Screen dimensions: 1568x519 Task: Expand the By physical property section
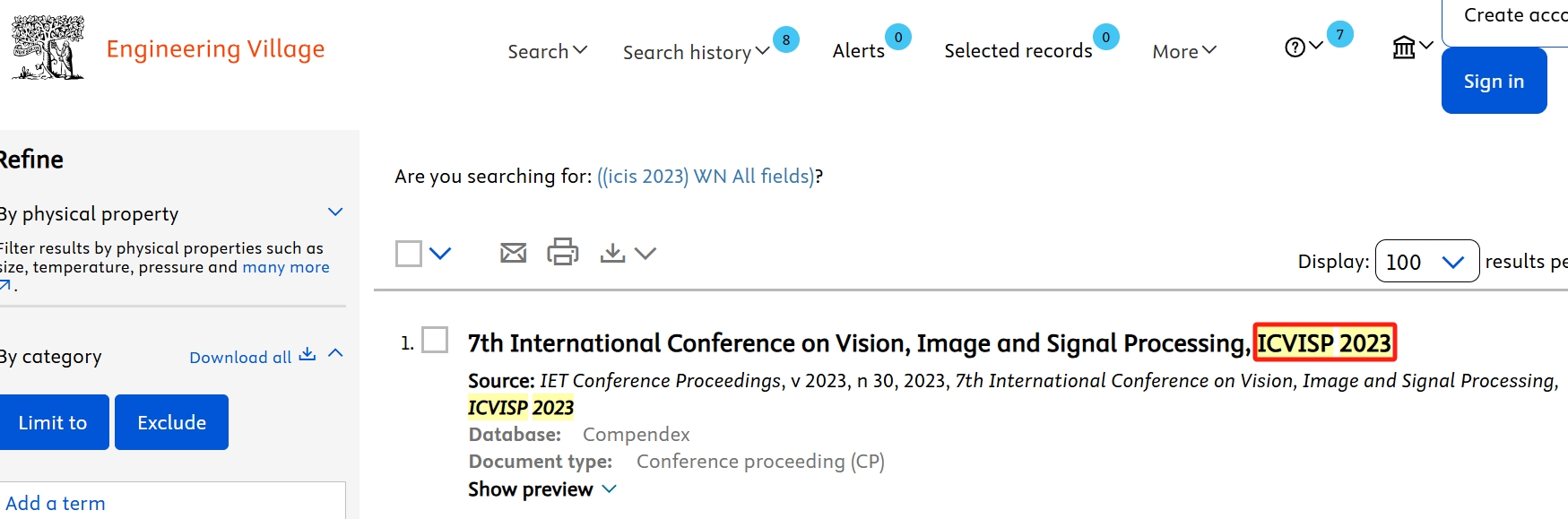tap(335, 212)
